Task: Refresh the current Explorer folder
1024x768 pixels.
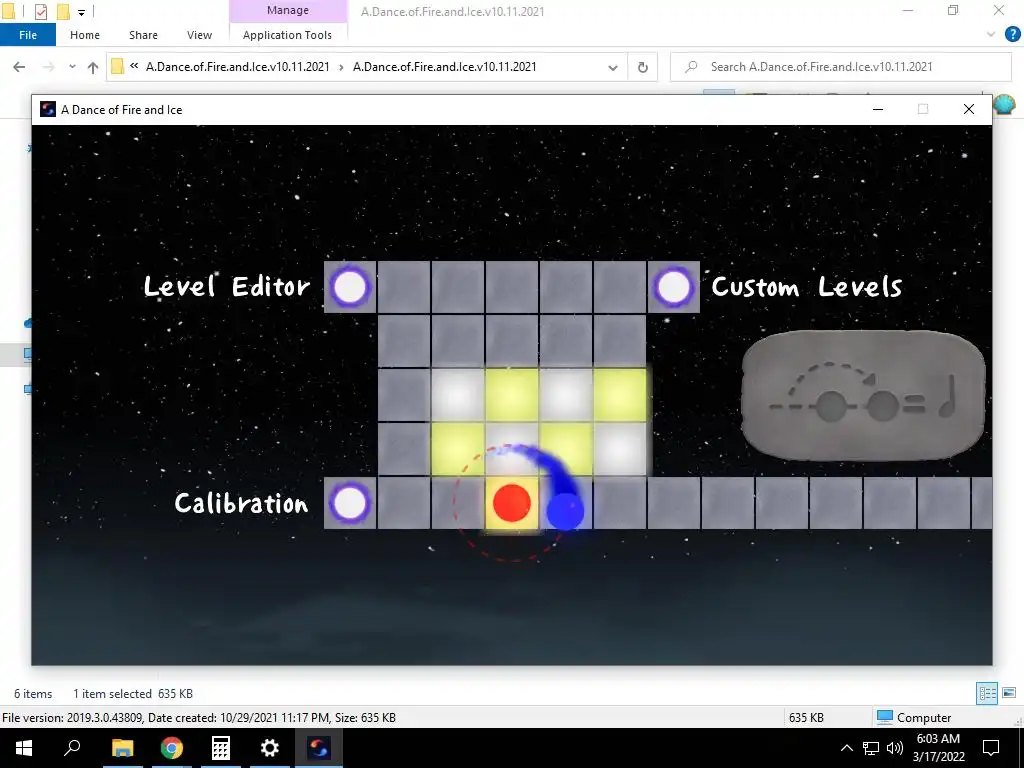Action: [643, 67]
